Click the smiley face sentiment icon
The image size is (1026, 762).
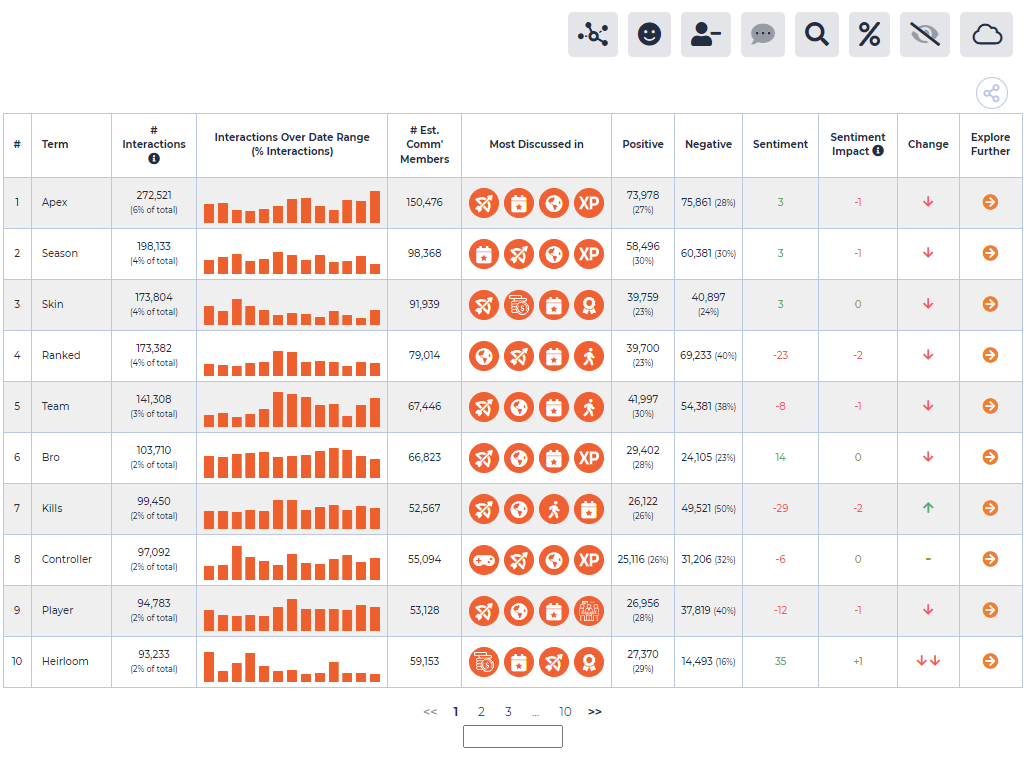[649, 35]
